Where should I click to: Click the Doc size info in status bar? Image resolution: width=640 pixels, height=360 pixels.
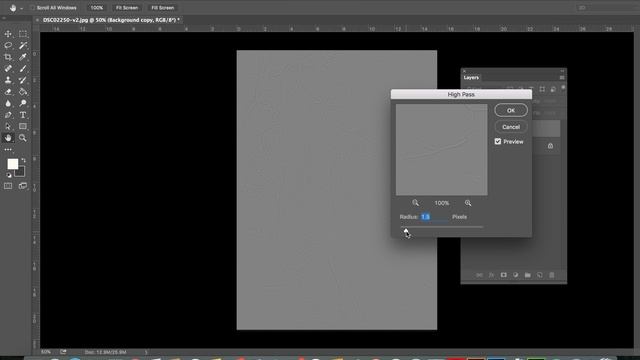coord(105,352)
